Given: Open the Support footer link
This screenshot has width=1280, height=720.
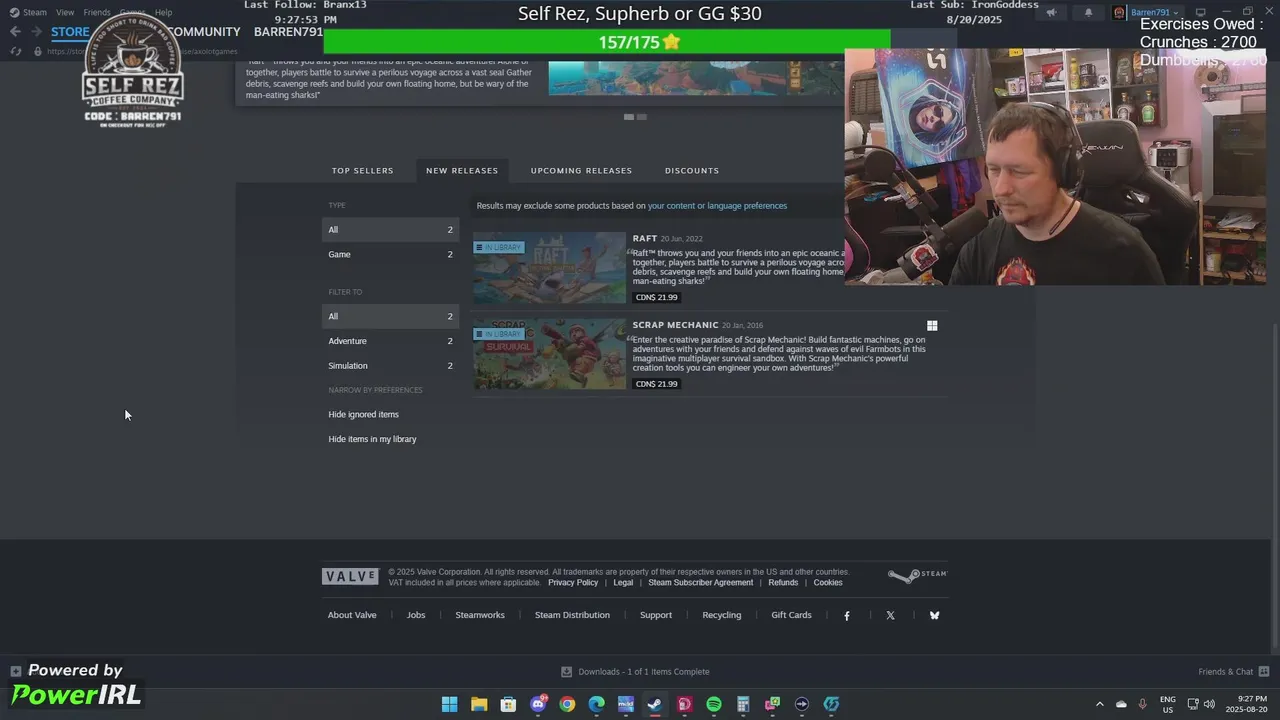Looking at the screenshot, I should click(x=656, y=615).
